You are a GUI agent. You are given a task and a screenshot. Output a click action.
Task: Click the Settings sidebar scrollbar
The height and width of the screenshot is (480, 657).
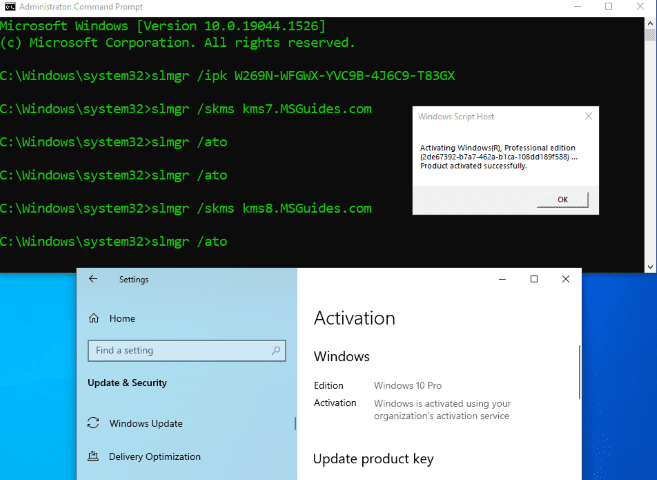coord(295,423)
